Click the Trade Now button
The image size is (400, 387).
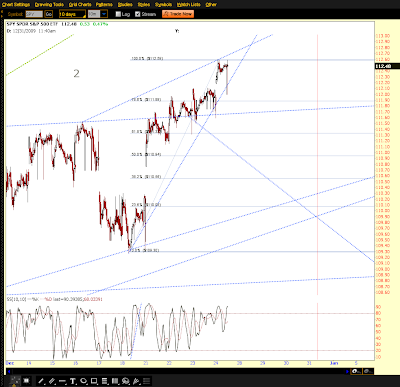click(178, 14)
